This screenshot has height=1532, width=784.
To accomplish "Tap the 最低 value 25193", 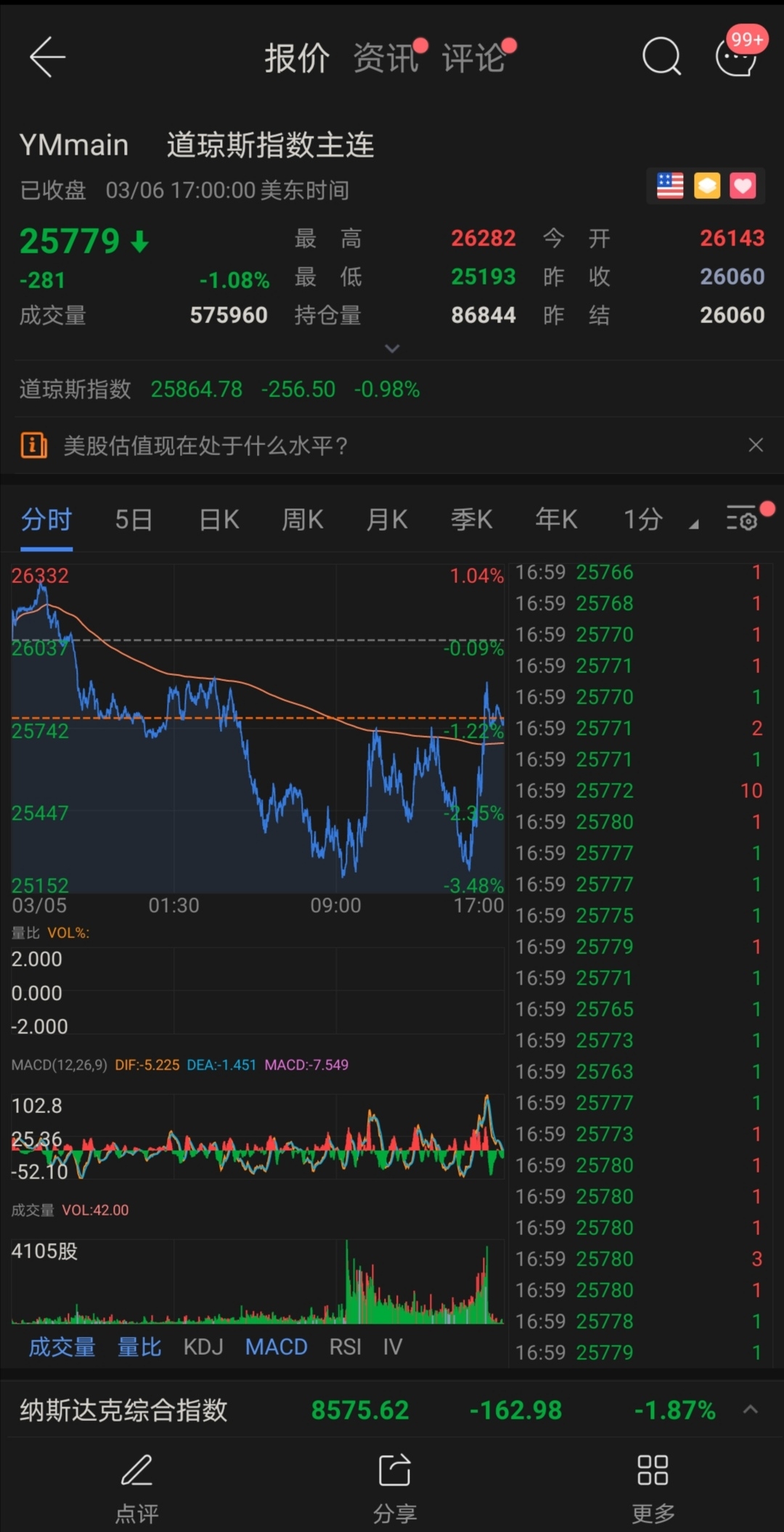I will [x=483, y=277].
